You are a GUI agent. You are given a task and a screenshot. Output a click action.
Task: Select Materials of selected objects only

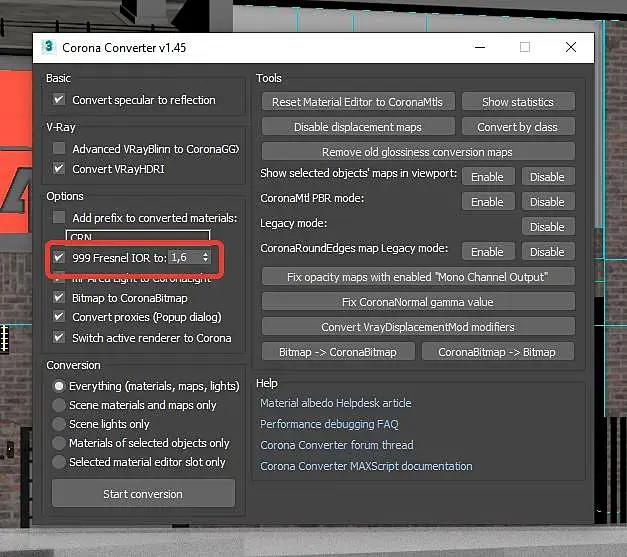[x=59, y=443]
